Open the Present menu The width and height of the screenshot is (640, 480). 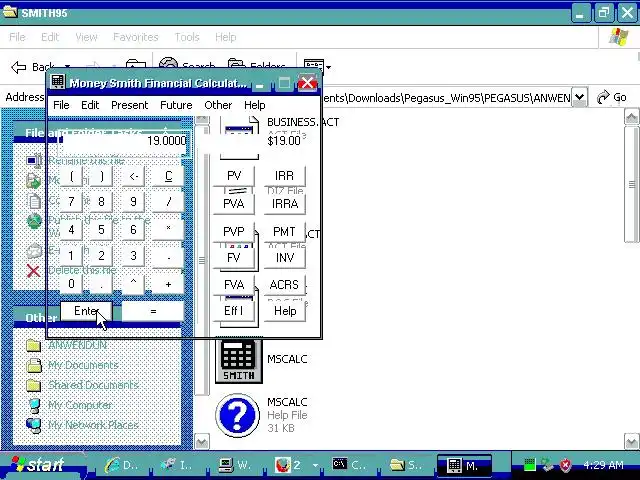pos(129,105)
